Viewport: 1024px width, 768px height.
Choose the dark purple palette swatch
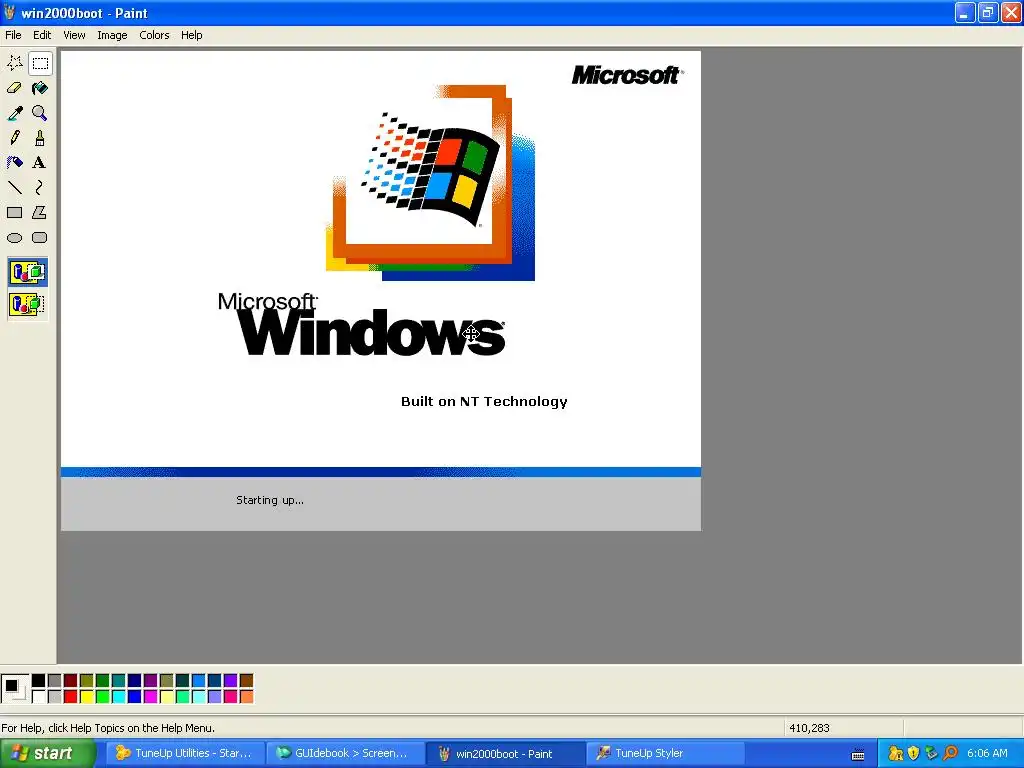pyautogui.click(x=151, y=680)
